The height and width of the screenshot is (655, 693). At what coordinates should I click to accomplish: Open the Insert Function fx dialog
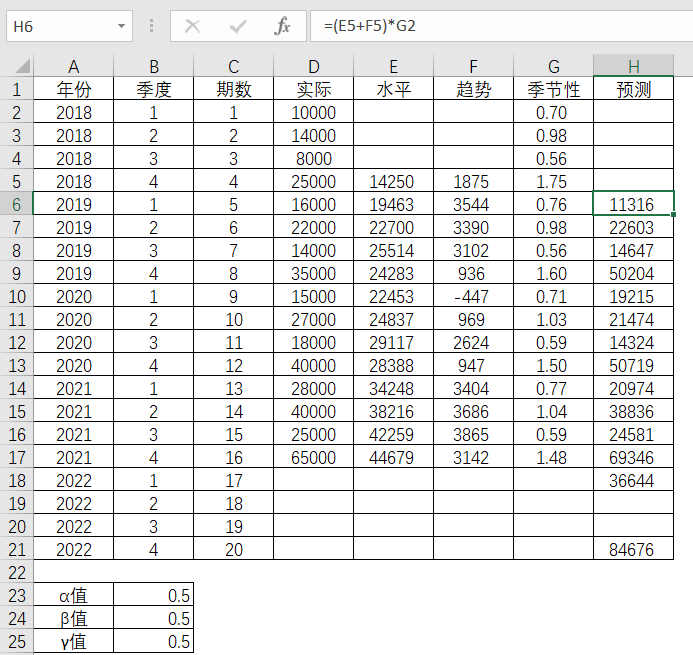283,26
